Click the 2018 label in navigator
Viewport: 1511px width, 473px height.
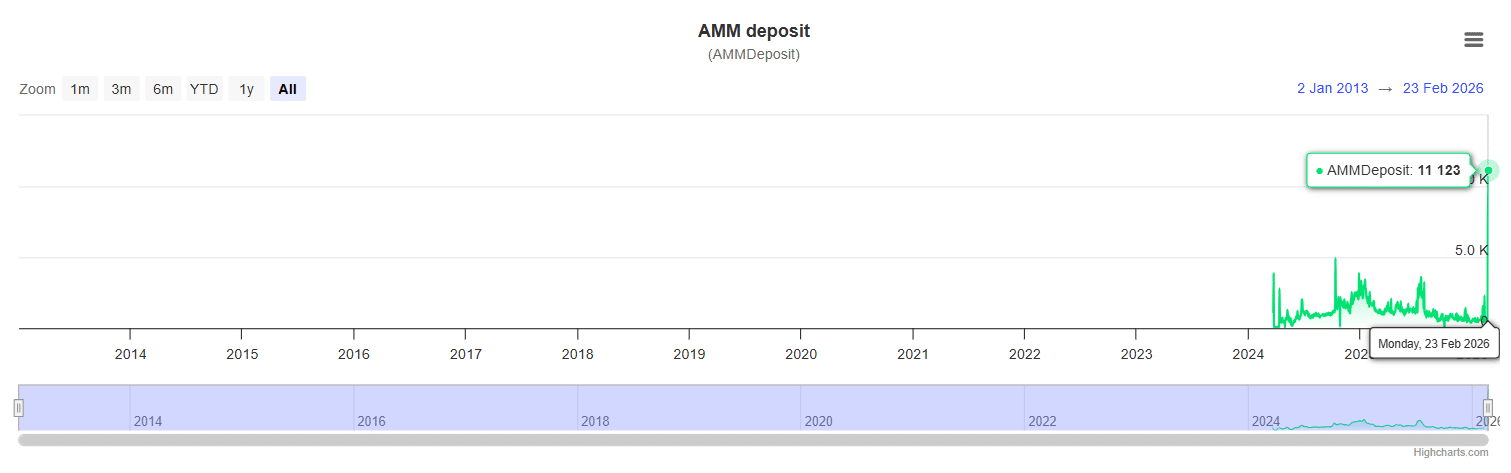tap(595, 421)
